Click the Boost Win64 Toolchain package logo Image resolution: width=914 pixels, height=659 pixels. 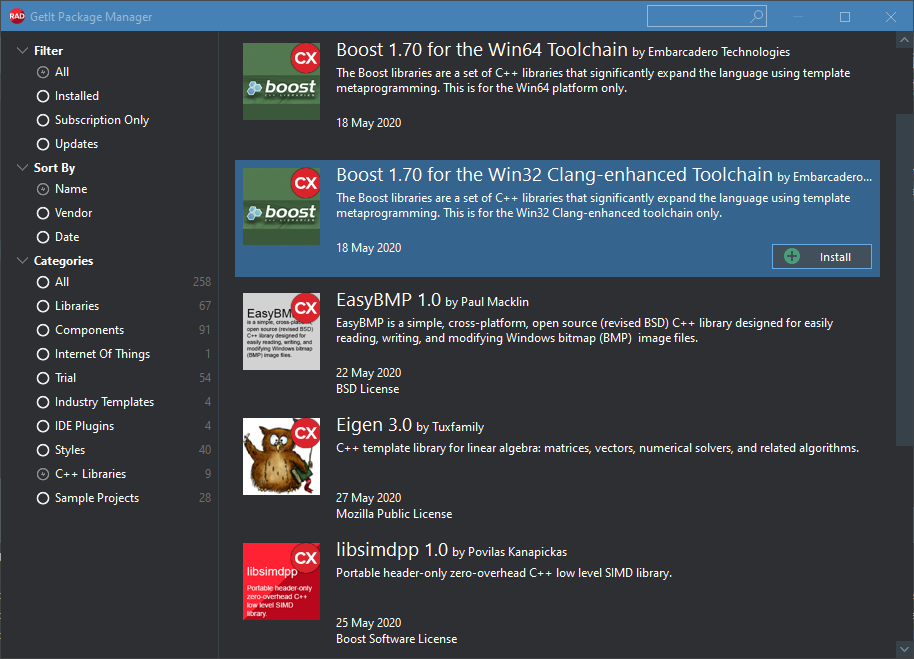coord(281,82)
